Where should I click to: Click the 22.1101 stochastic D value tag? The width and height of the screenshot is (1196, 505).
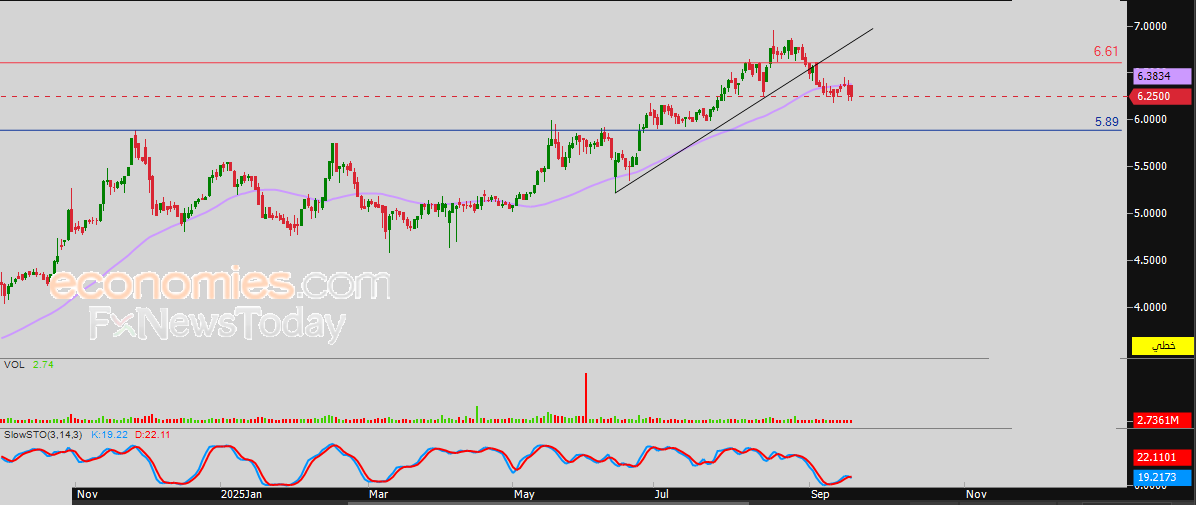coord(1162,458)
